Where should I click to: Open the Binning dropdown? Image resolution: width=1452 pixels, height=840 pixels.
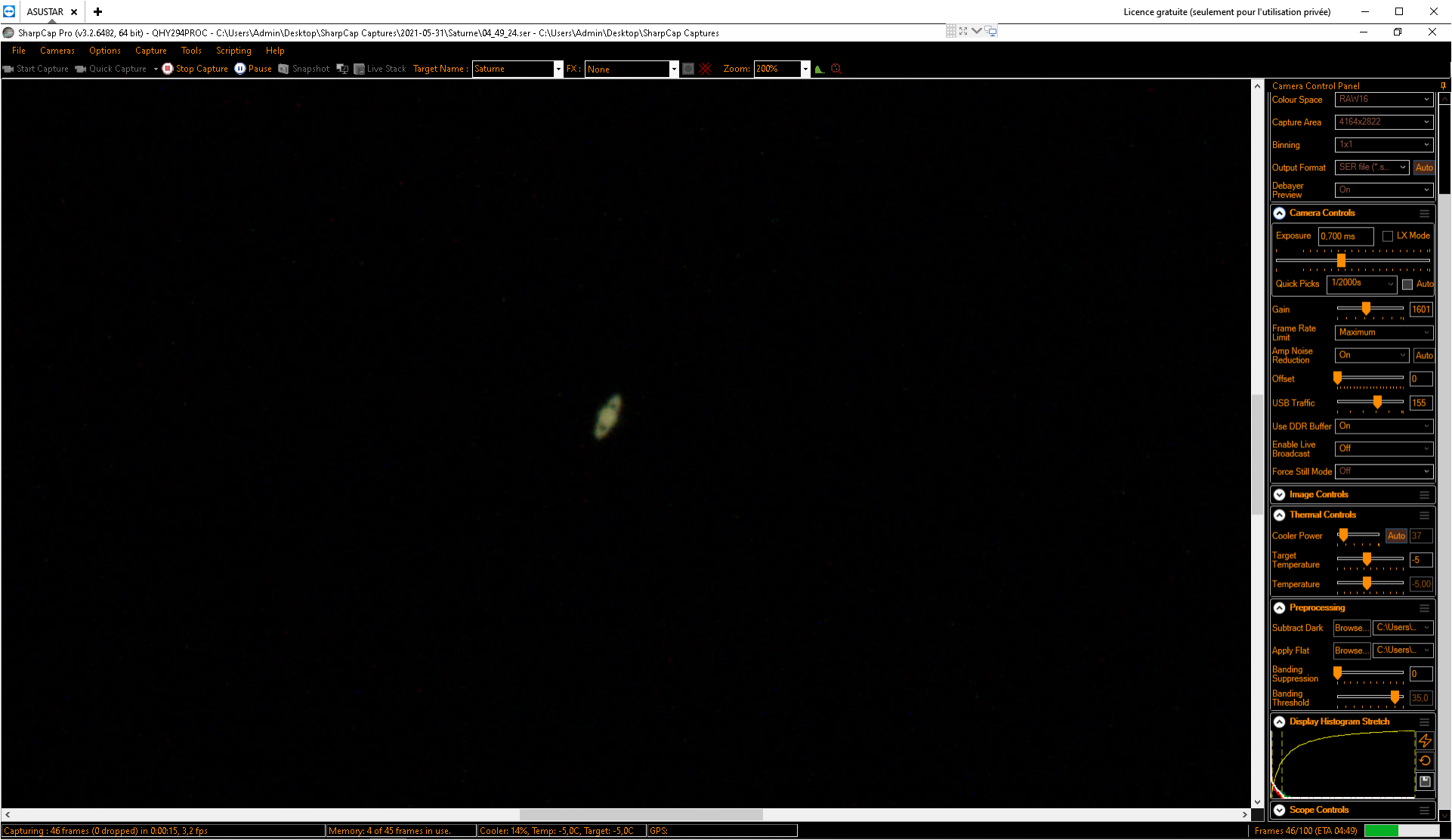pos(1384,145)
